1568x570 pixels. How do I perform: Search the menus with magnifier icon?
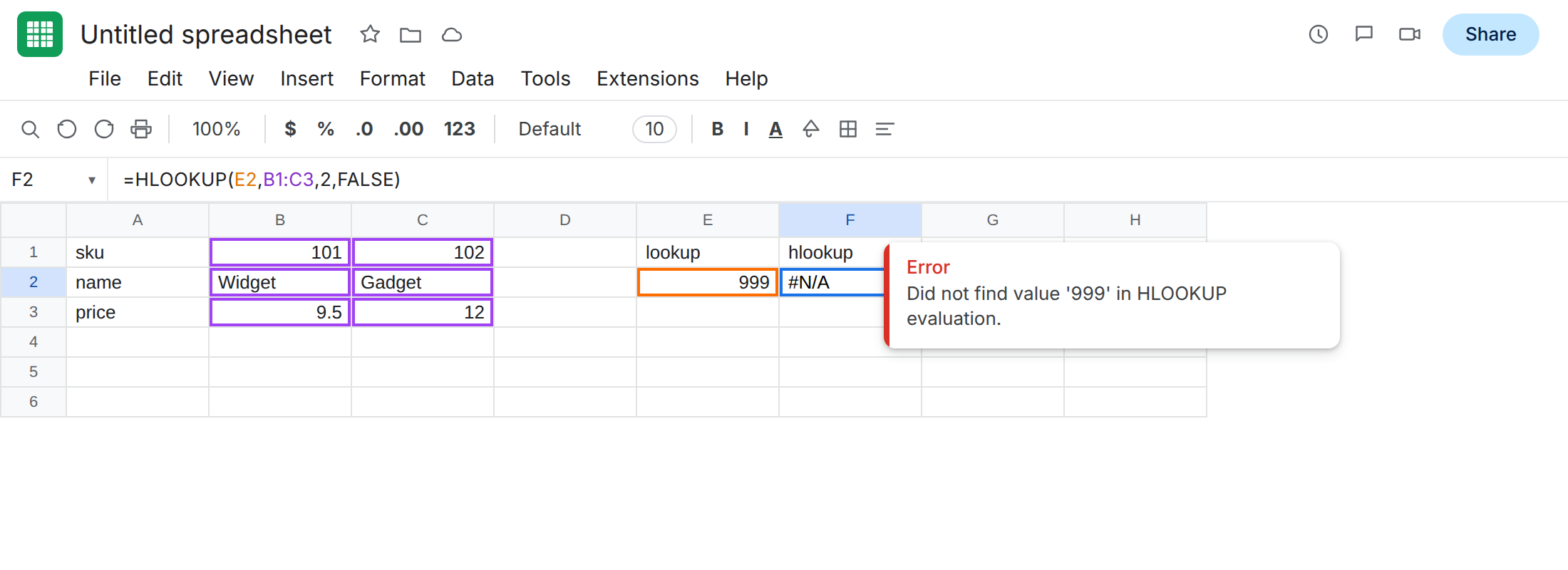click(30, 129)
